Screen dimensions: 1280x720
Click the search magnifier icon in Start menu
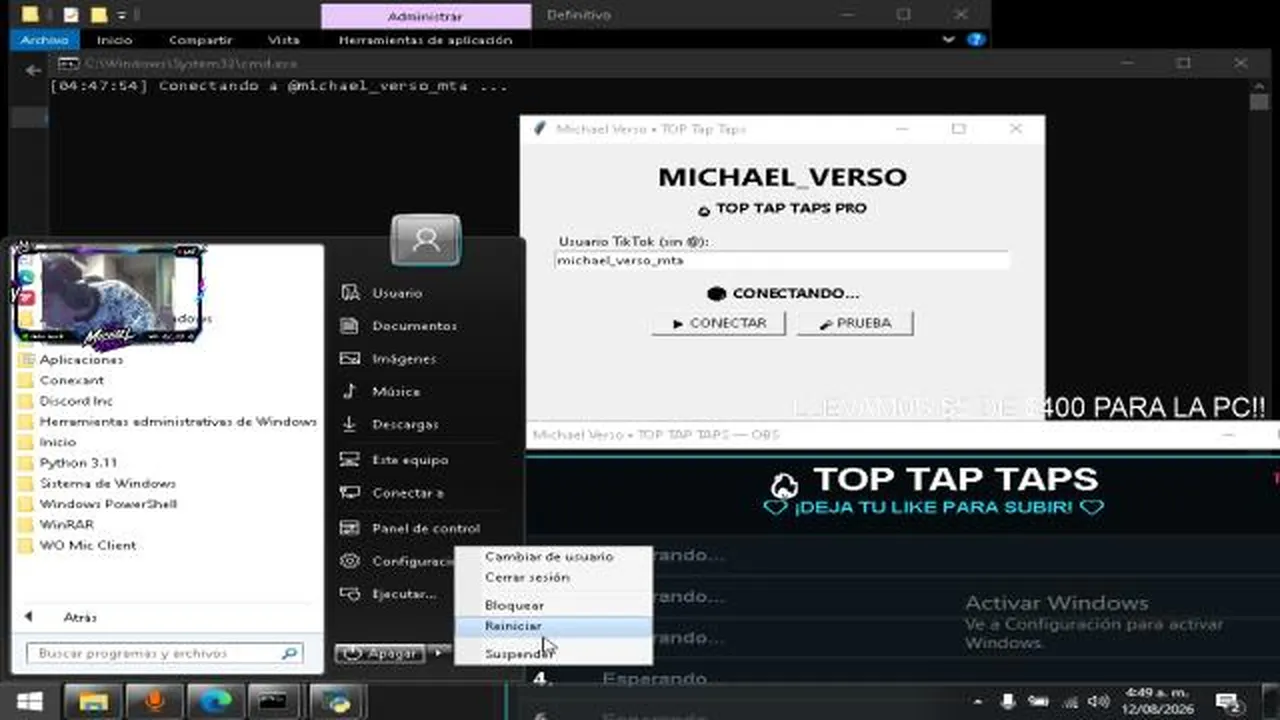(289, 653)
